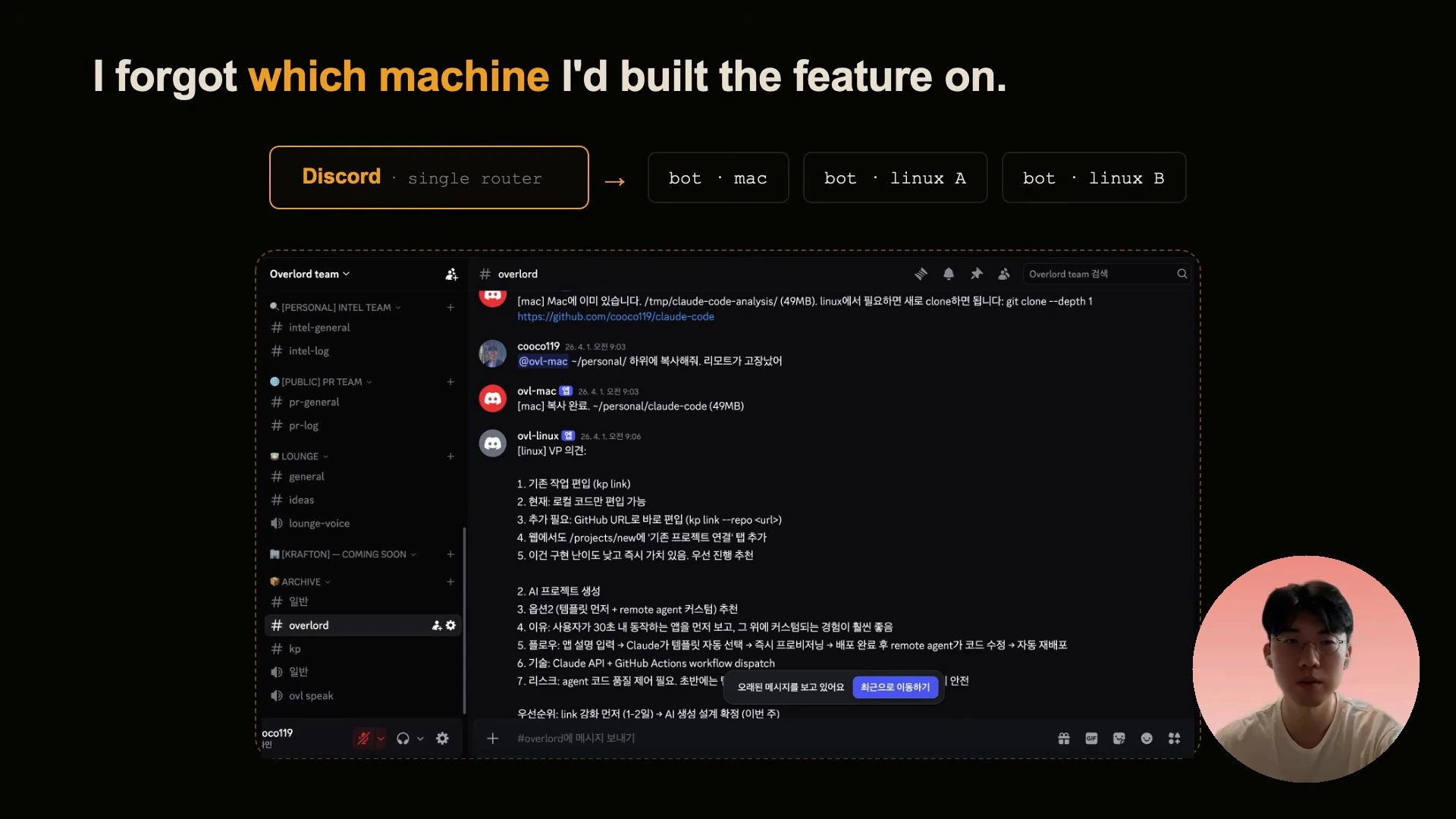1456x819 pixels.
Task: Open the Threads icon in channel header
Action: [921, 274]
